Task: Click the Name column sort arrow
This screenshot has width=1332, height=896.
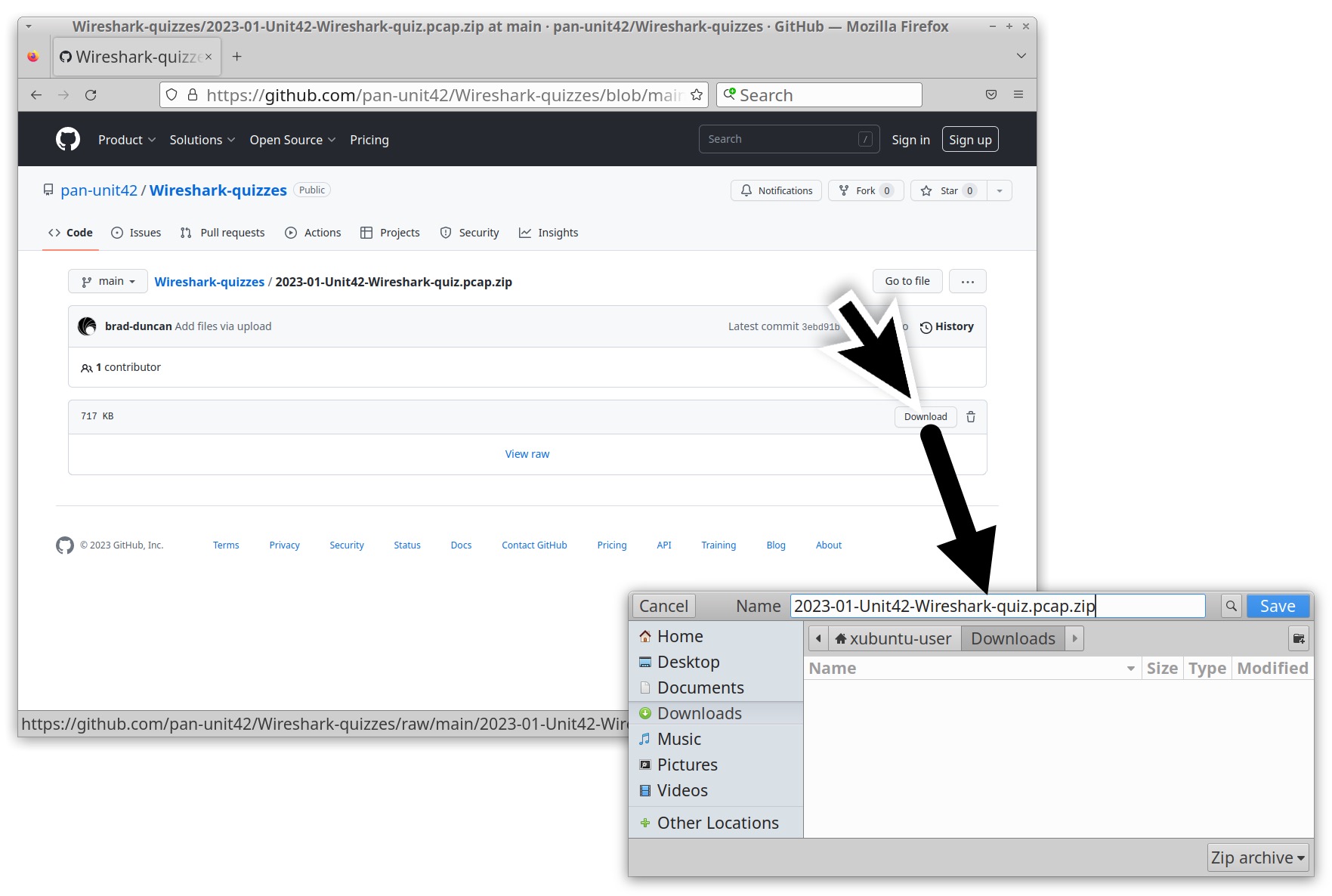Action: [1130, 669]
